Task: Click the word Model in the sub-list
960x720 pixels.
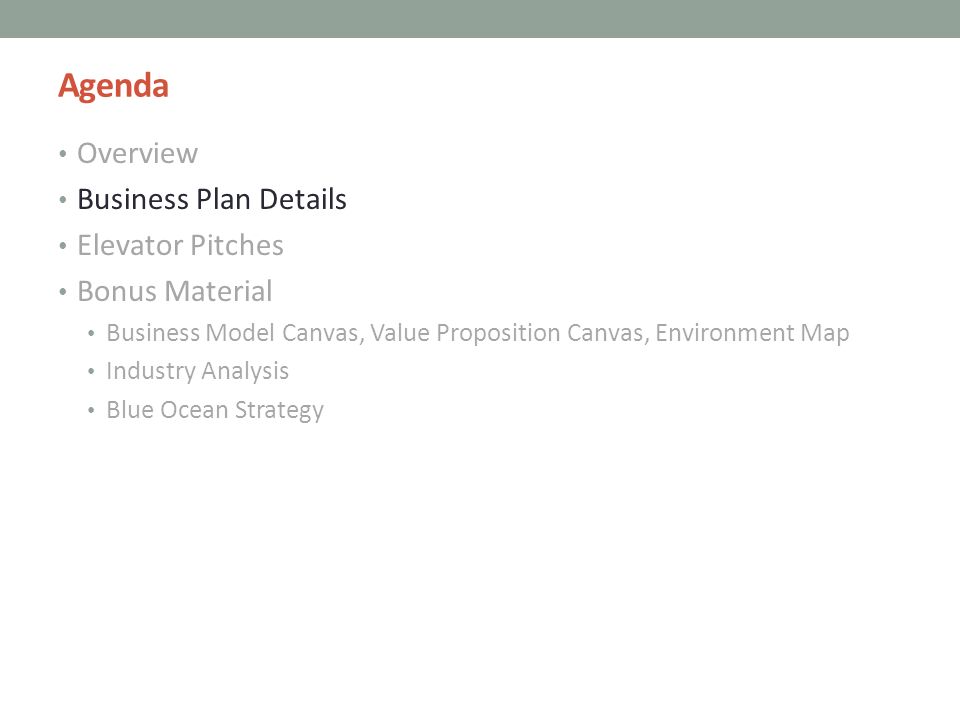Action: (240, 333)
